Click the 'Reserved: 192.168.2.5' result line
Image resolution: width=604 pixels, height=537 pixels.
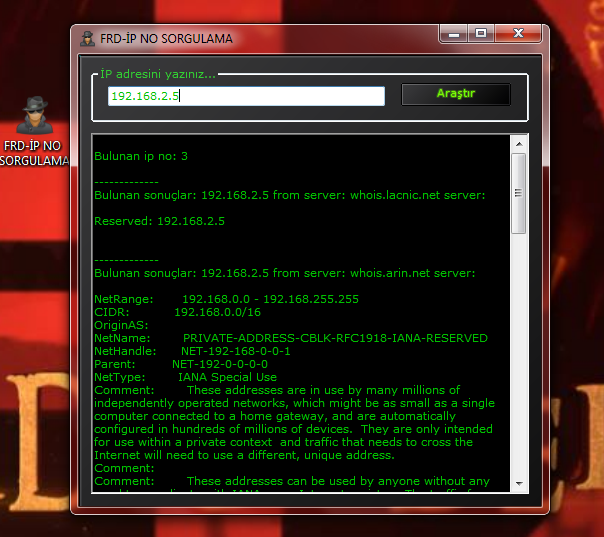point(159,221)
